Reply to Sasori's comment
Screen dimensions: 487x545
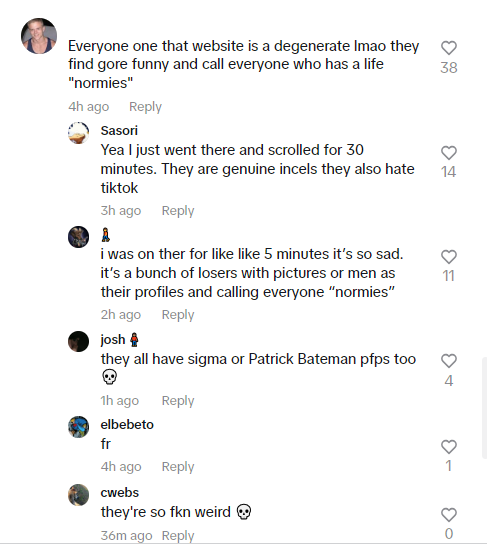(178, 211)
